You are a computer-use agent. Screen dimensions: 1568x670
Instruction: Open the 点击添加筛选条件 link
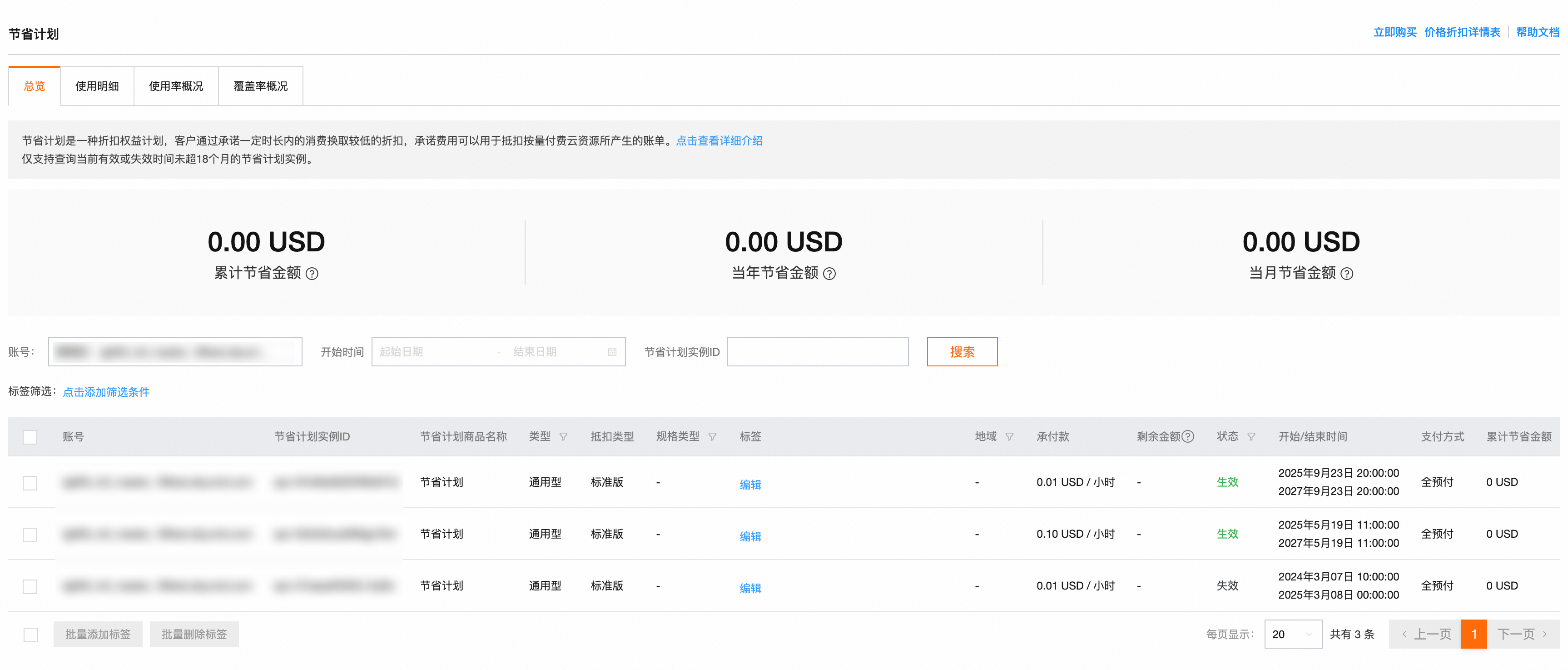pos(106,392)
